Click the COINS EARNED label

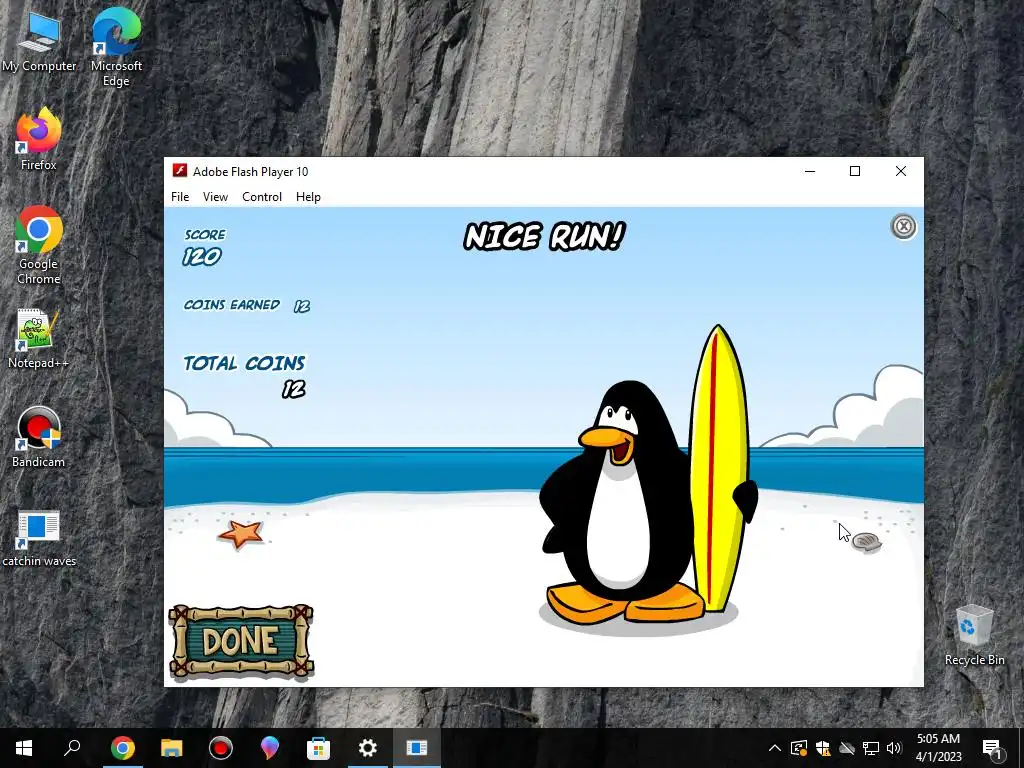coord(232,305)
